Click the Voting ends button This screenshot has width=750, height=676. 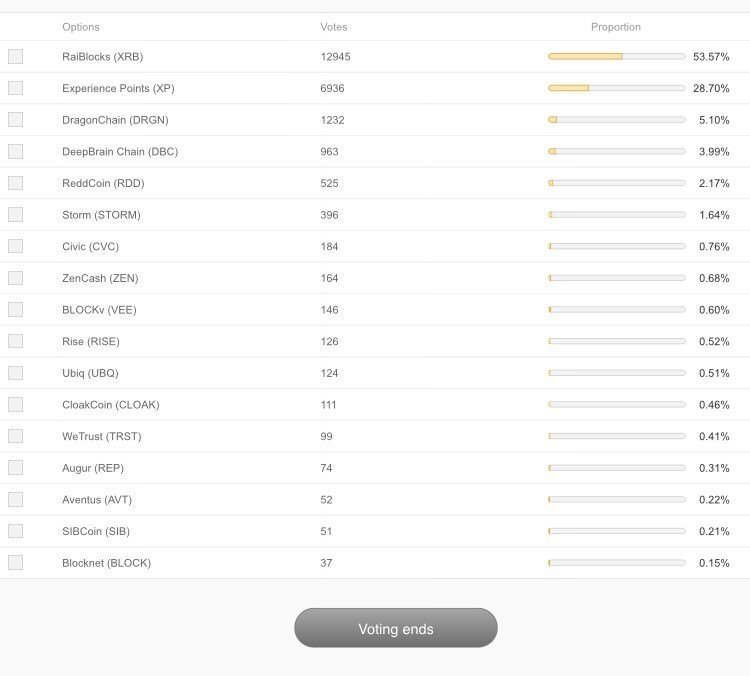pos(396,628)
